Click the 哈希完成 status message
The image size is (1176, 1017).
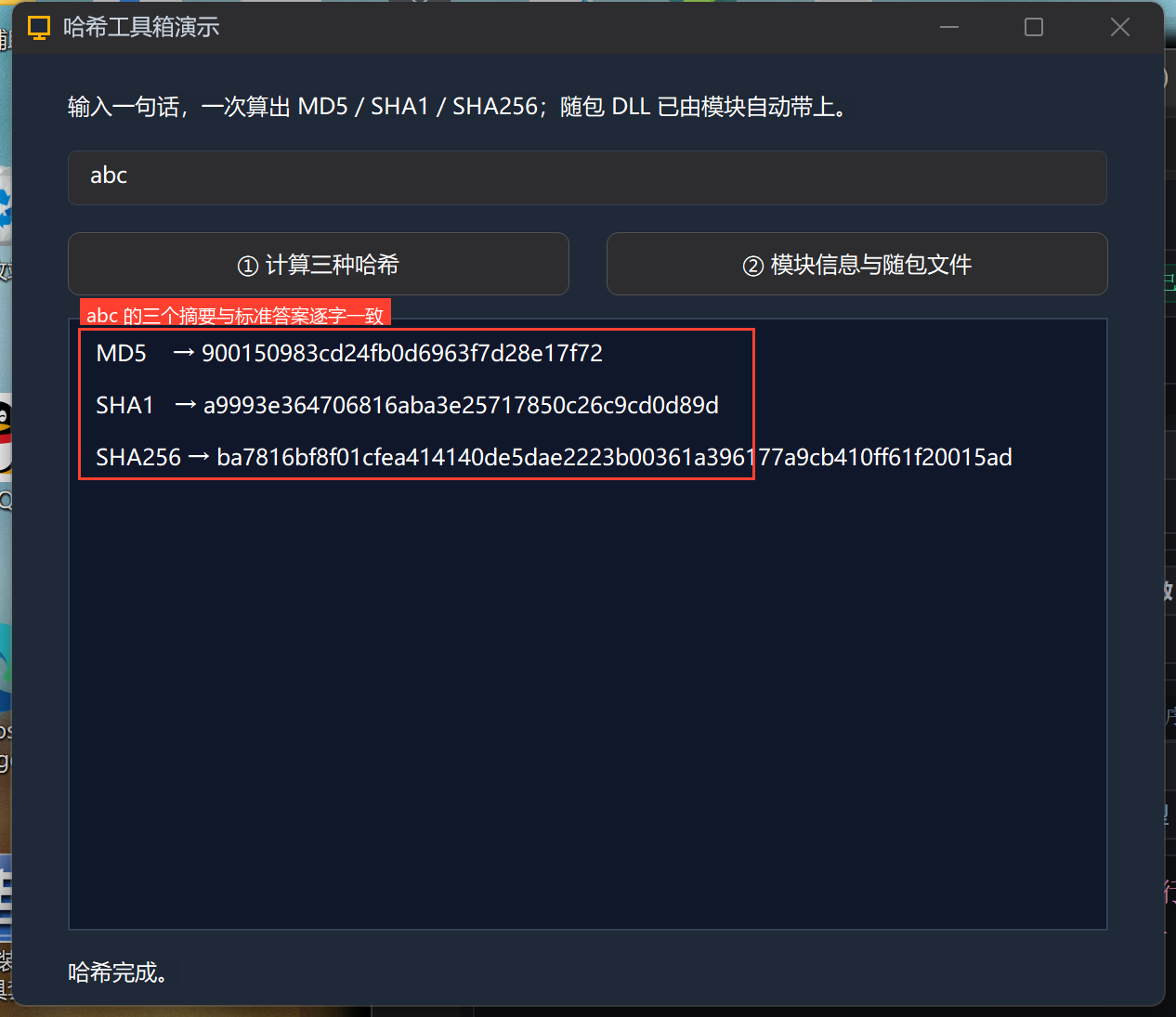(118, 972)
